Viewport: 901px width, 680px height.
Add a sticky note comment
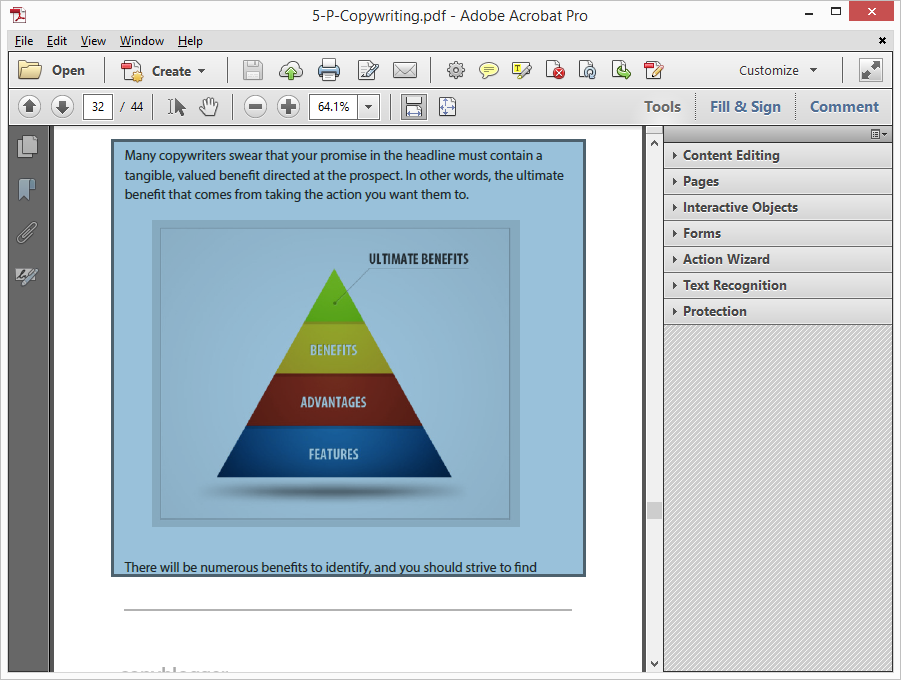488,71
